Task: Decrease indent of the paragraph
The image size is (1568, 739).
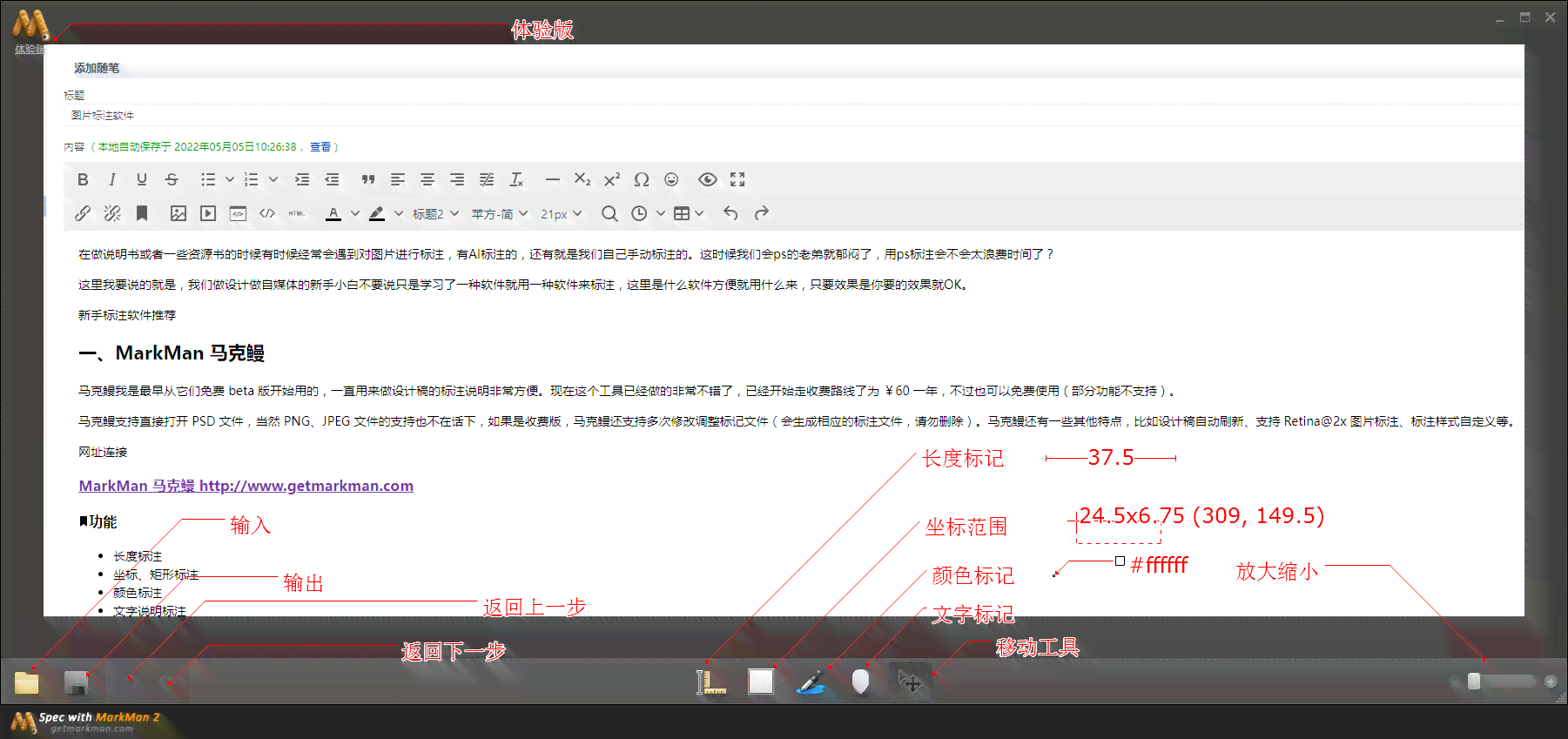Action: (x=332, y=179)
